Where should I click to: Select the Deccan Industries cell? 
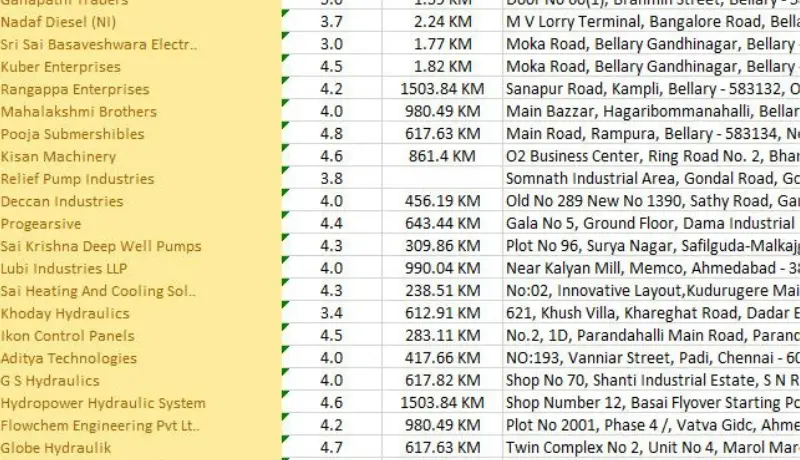140,201
